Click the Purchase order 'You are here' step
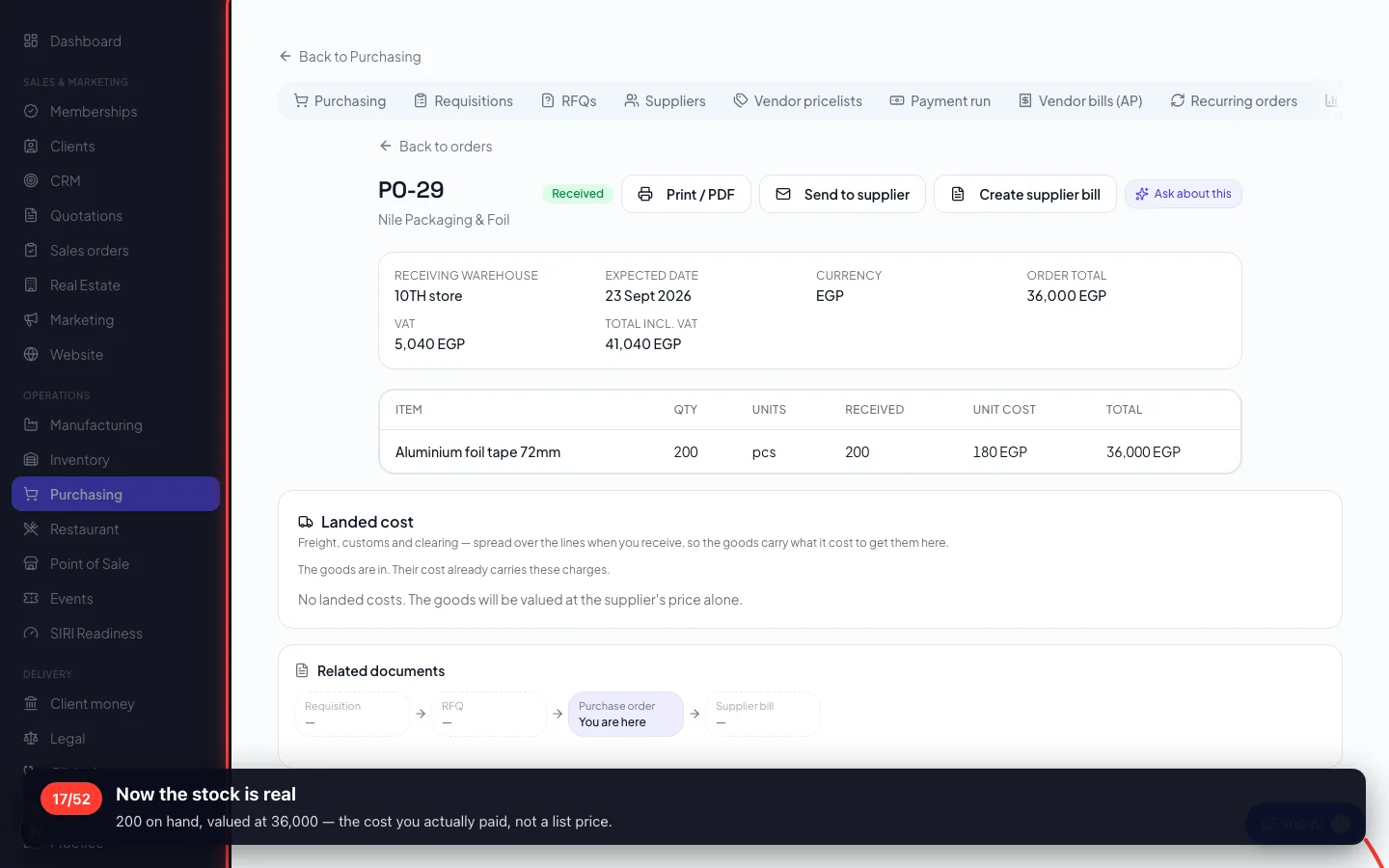 [x=626, y=714]
